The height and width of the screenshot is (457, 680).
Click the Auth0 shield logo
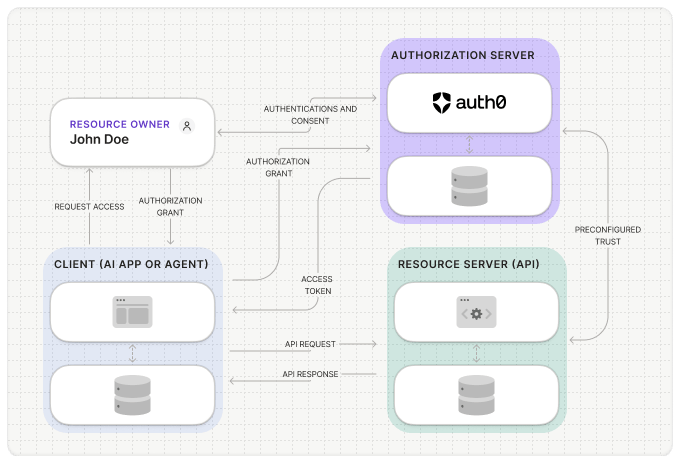(441, 103)
